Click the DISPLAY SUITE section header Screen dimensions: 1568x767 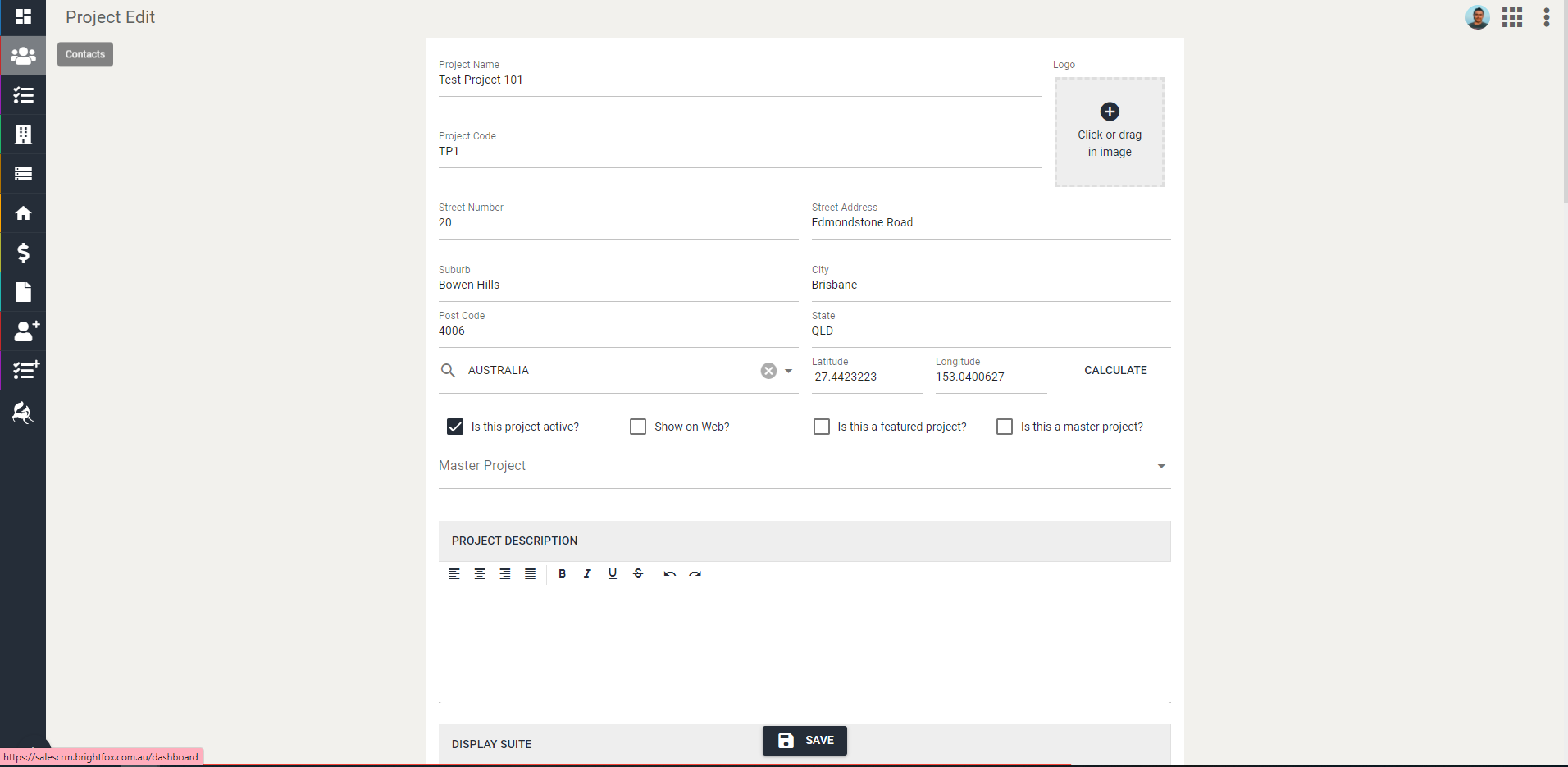pyautogui.click(x=492, y=743)
